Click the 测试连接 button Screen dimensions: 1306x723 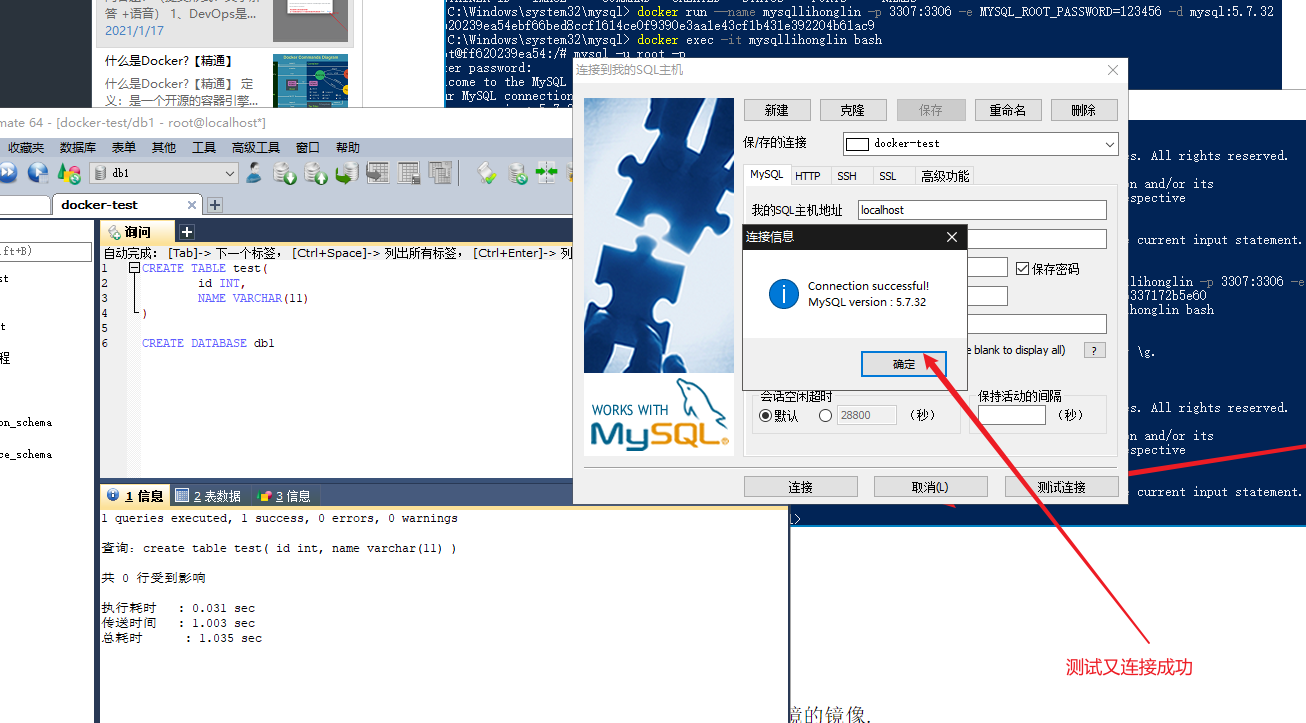(1062, 487)
